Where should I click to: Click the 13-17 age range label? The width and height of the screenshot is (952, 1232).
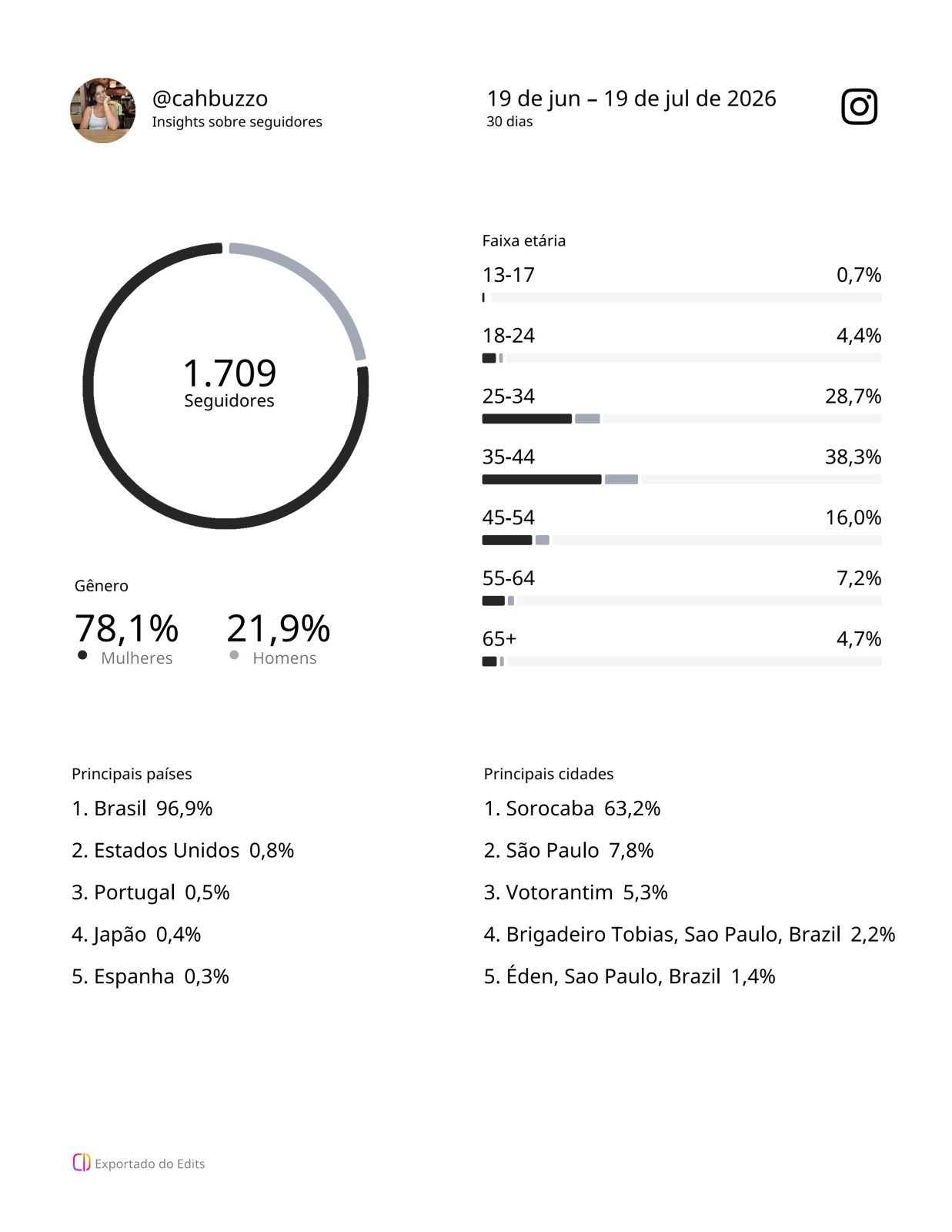508,275
